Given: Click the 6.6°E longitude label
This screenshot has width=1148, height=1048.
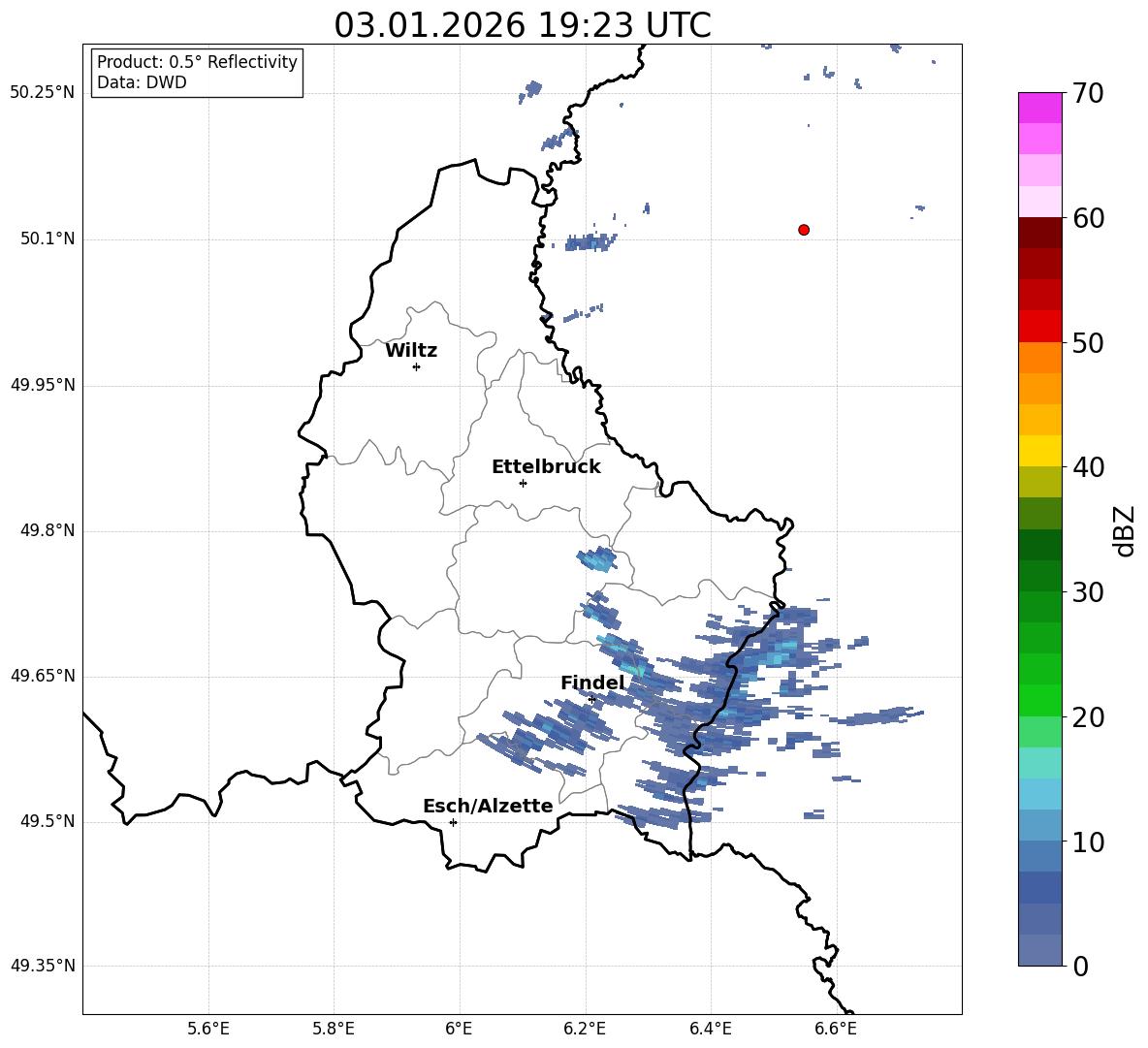Looking at the screenshot, I should pos(836,1029).
